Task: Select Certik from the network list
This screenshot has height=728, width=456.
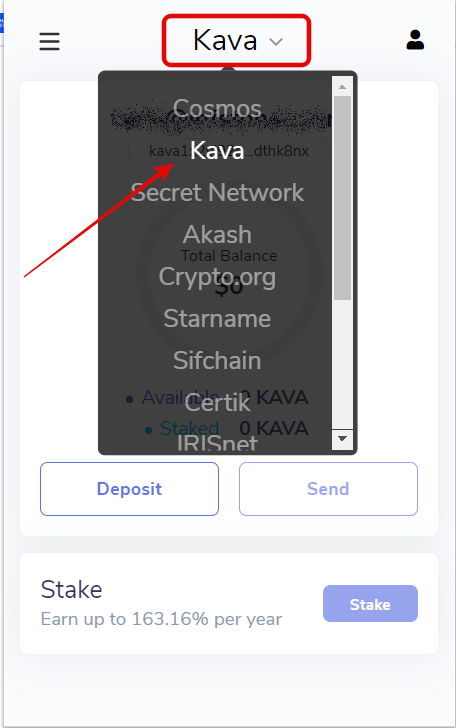Action: coord(217,403)
